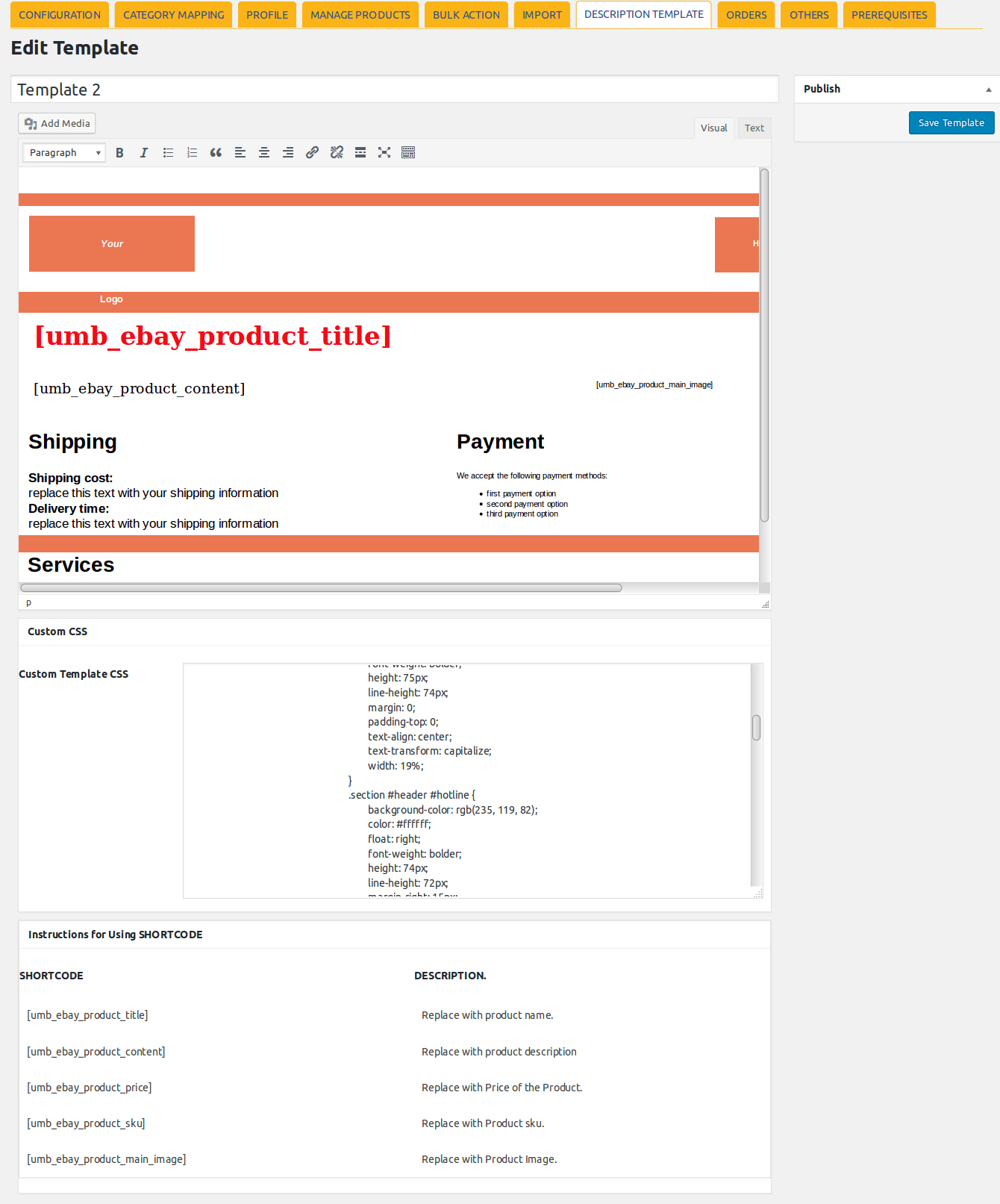The image size is (1000, 1204).
Task: Click the [umb_ebay_product_main_image] shortcode row
Action: pos(107,1159)
